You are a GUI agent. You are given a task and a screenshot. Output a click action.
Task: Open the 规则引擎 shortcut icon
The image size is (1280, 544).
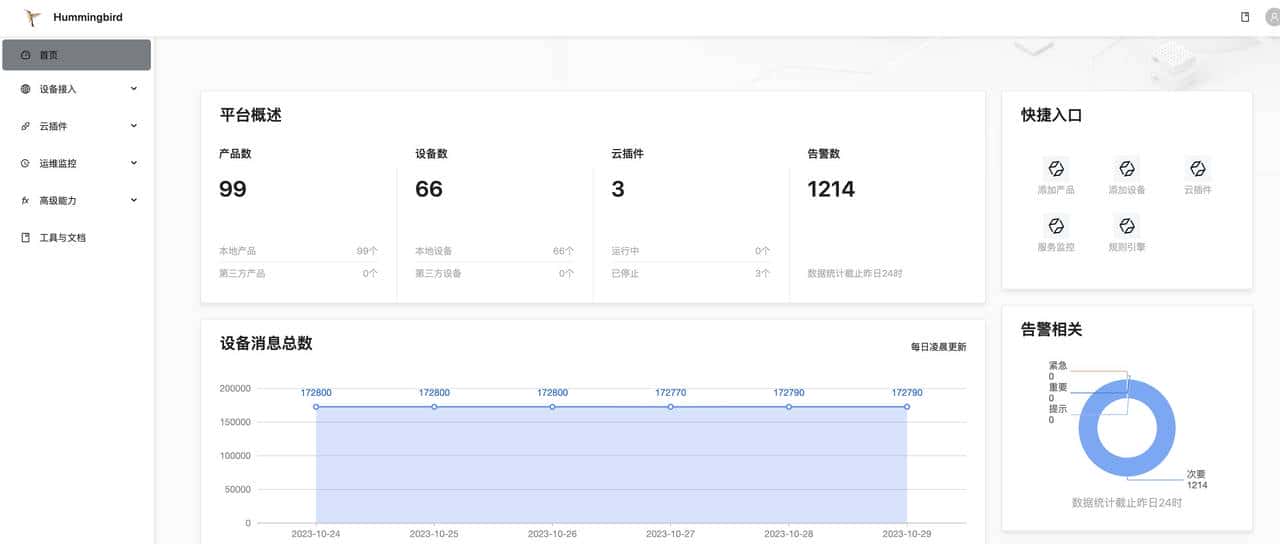[x=1127, y=226]
